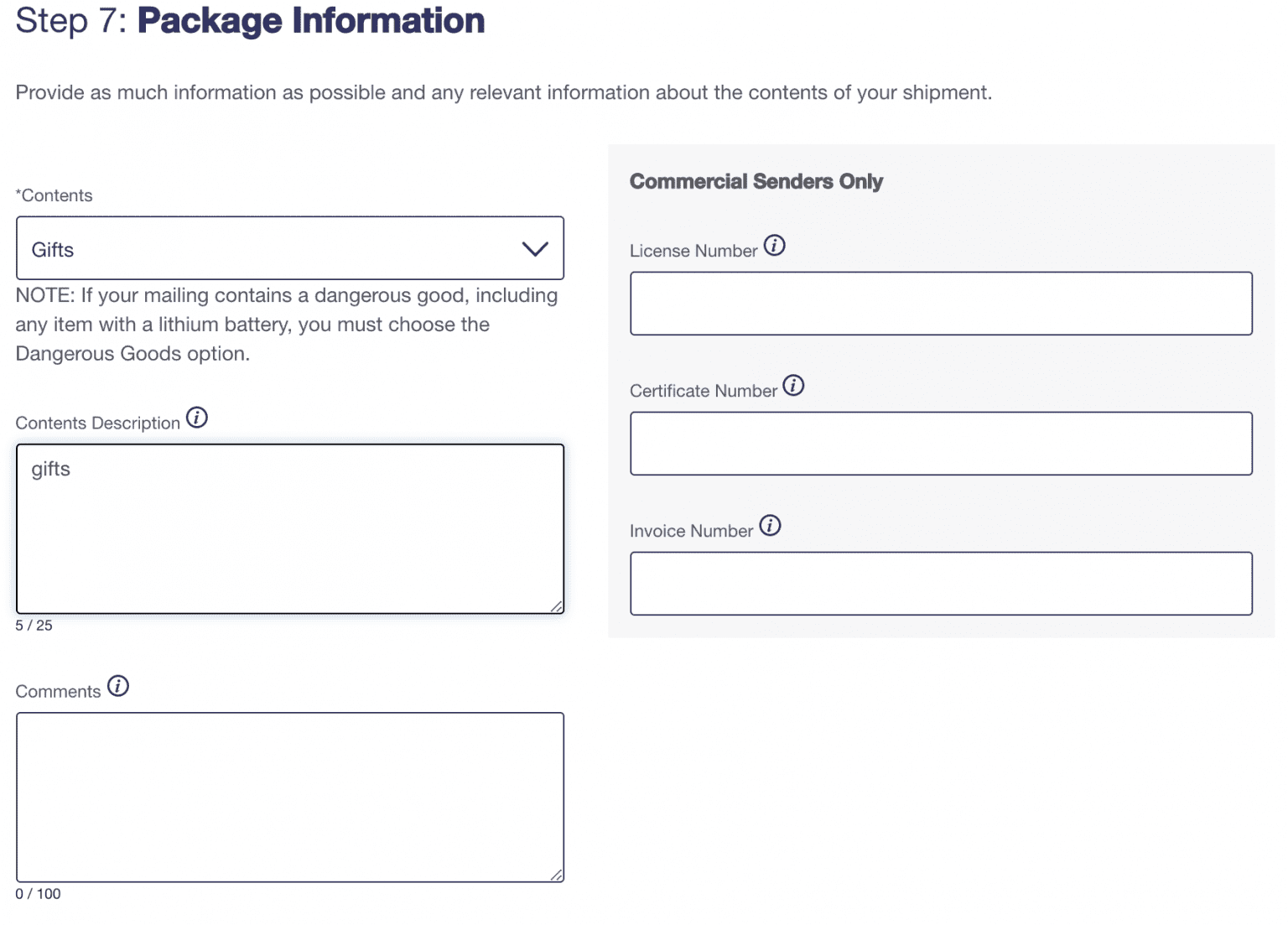Screen dimensions: 1288x925
Task: Click the Certificate Number info icon
Action: pos(795,385)
